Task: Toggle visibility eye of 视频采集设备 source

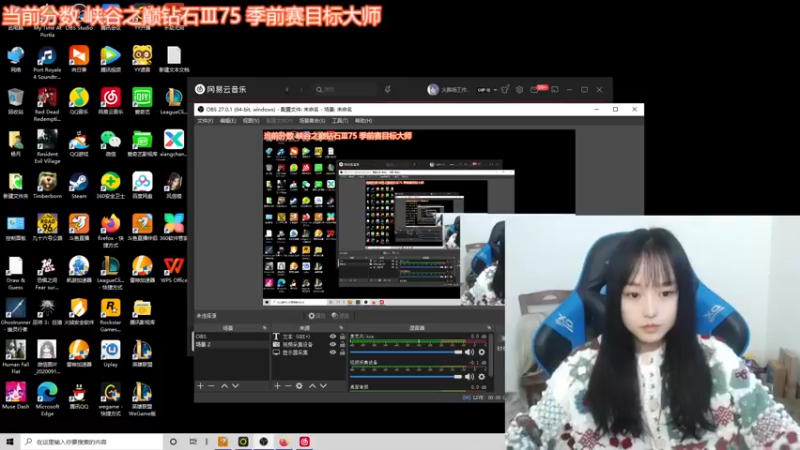Action: pyautogui.click(x=333, y=344)
